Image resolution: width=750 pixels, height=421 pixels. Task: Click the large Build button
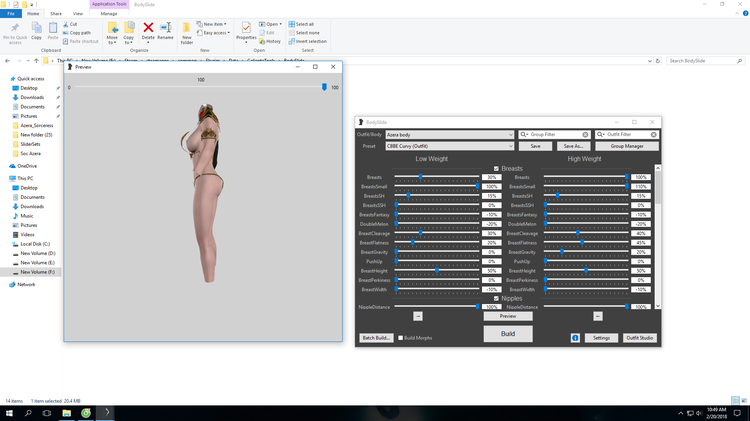coord(508,333)
